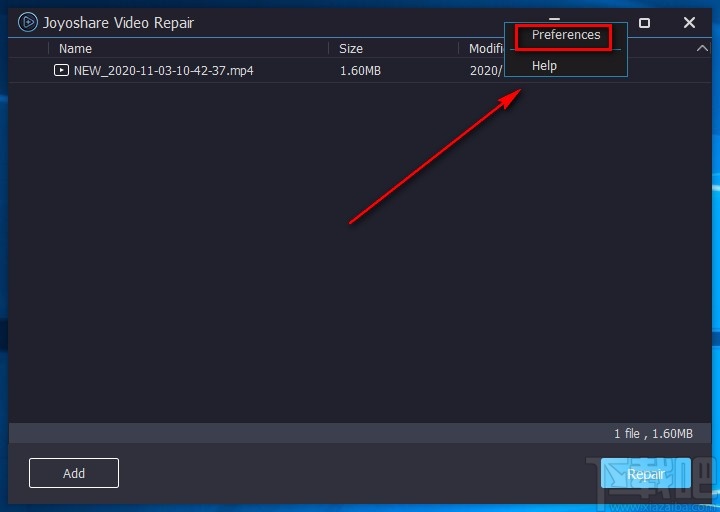Click the Add button
Image resolution: width=720 pixels, height=512 pixels.
(74, 473)
